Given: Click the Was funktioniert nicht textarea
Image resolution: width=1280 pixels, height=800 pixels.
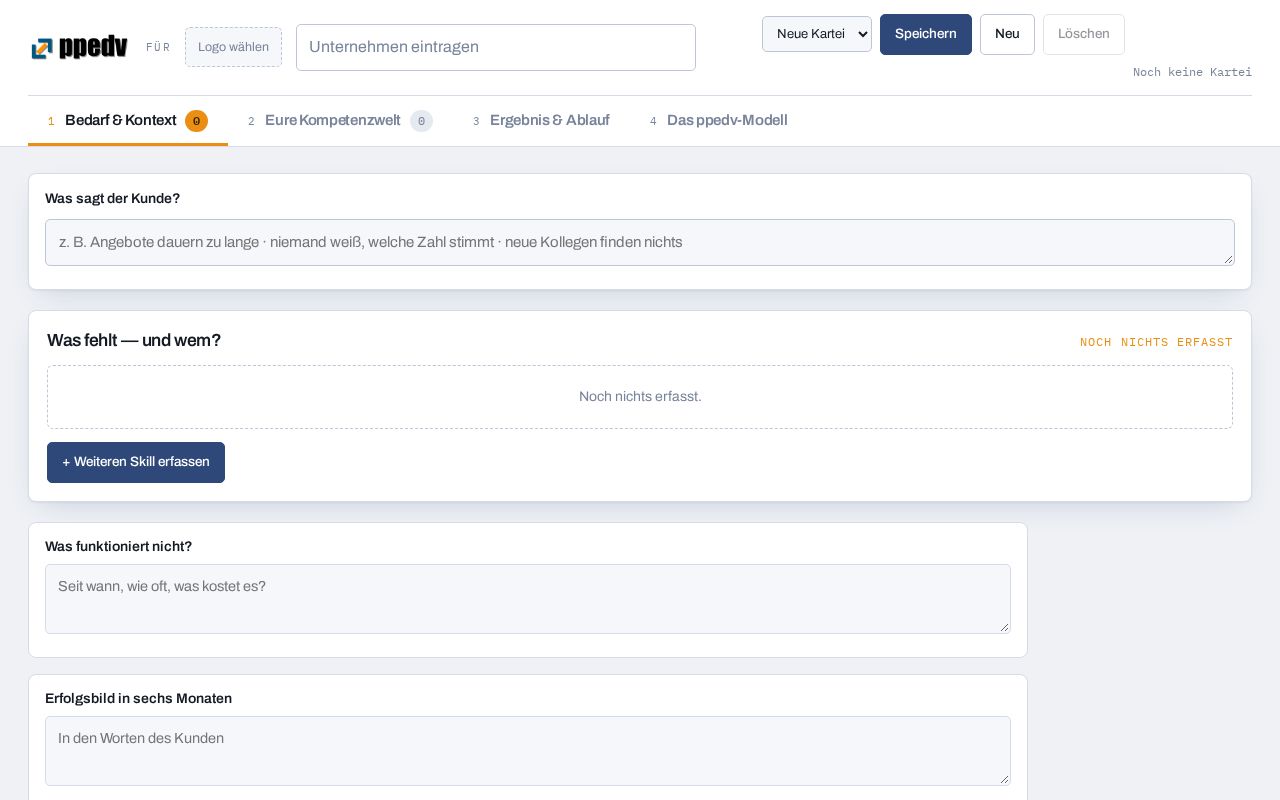Looking at the screenshot, I should click(528, 599).
